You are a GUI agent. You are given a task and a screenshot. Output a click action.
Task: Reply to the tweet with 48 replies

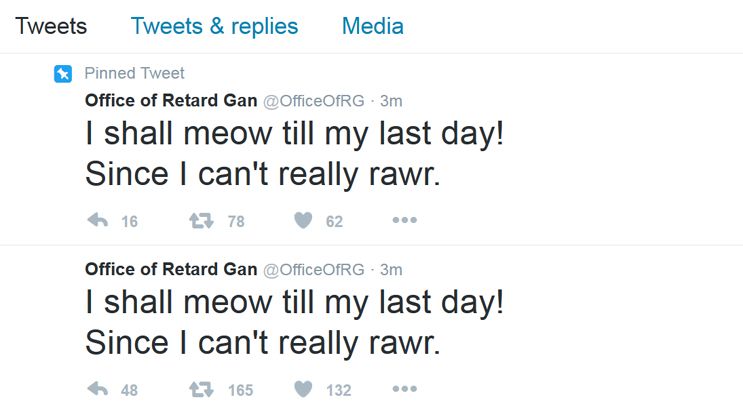[x=98, y=389]
